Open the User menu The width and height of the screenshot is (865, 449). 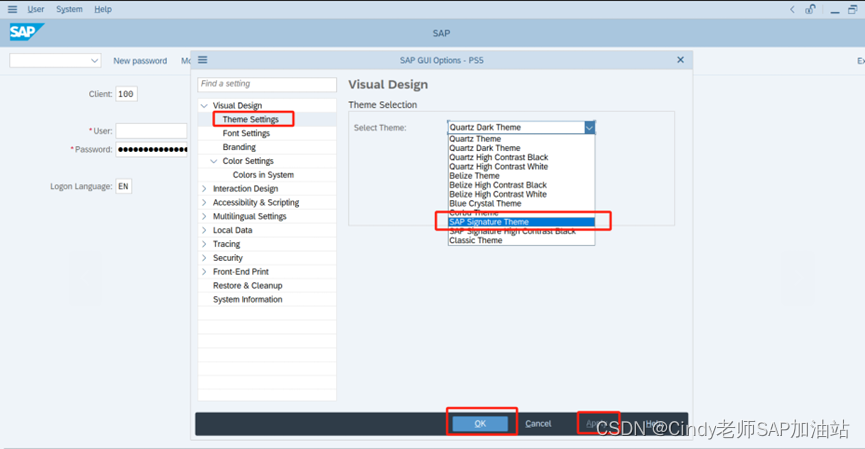(36, 9)
